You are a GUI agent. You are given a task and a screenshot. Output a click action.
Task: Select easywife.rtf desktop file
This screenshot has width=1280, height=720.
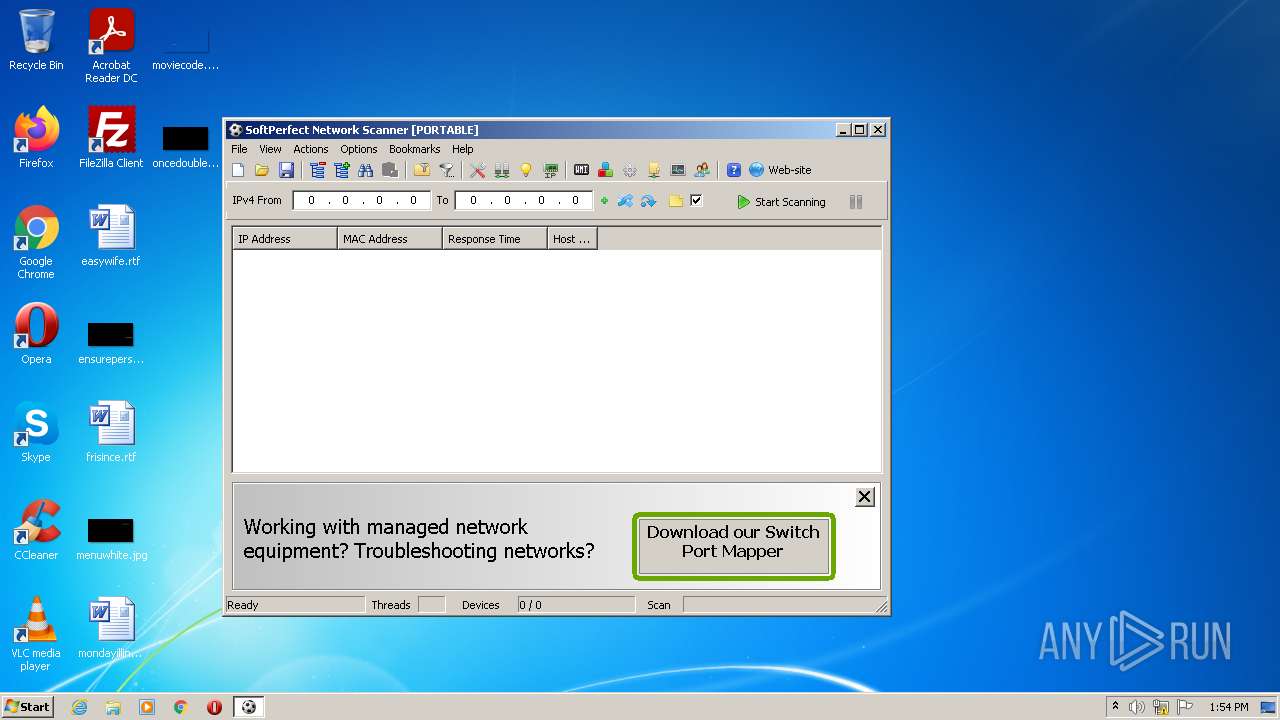point(111,236)
